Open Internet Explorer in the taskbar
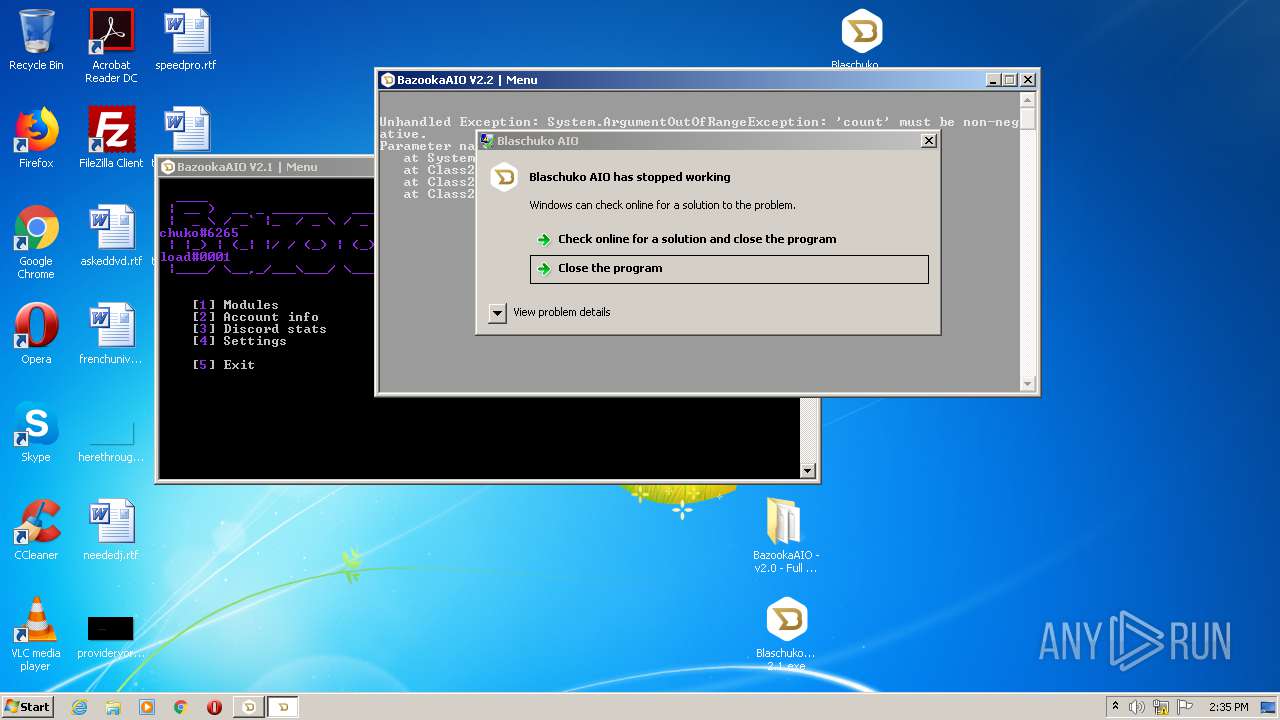This screenshot has width=1280, height=720. (79, 707)
